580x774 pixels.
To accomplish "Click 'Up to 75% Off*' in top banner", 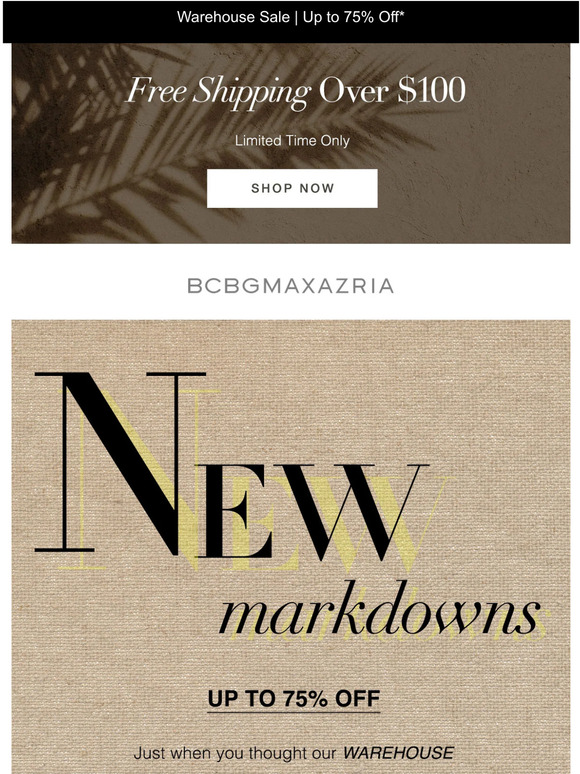I will (x=354, y=17).
